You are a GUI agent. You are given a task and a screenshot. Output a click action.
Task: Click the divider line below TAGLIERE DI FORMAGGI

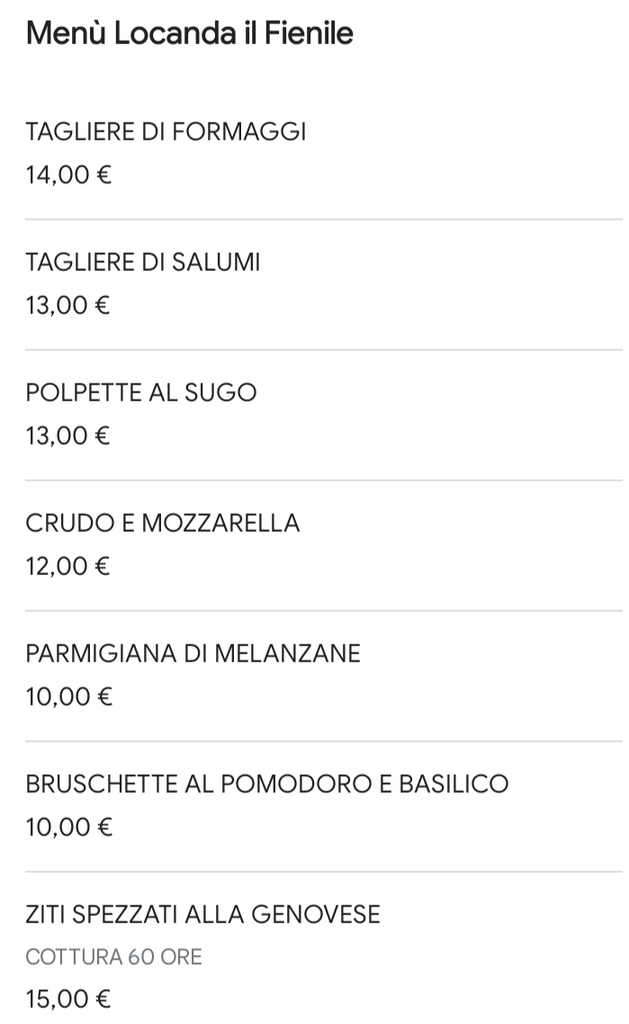point(324,219)
